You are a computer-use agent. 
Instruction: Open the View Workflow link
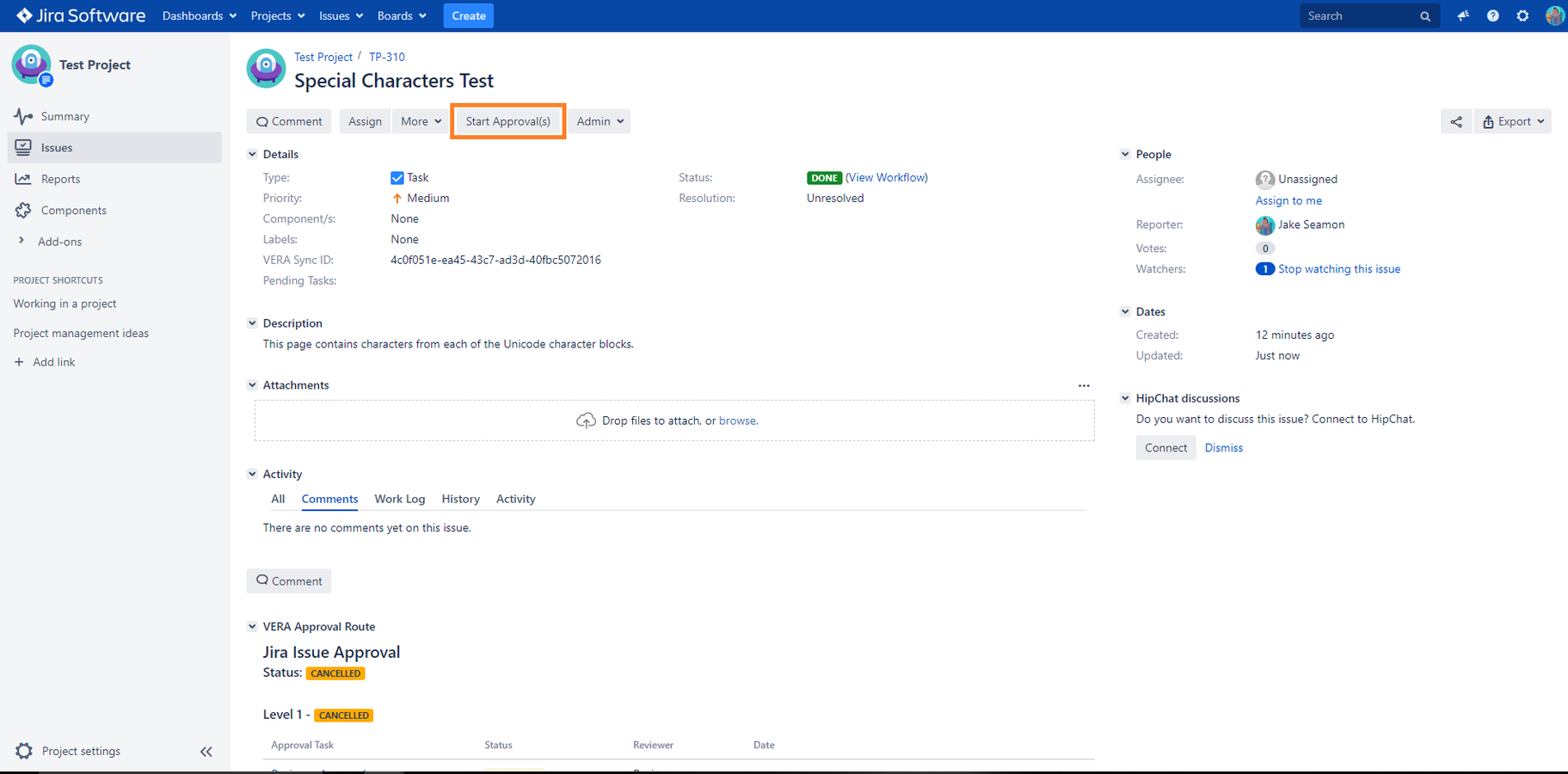coord(887,177)
